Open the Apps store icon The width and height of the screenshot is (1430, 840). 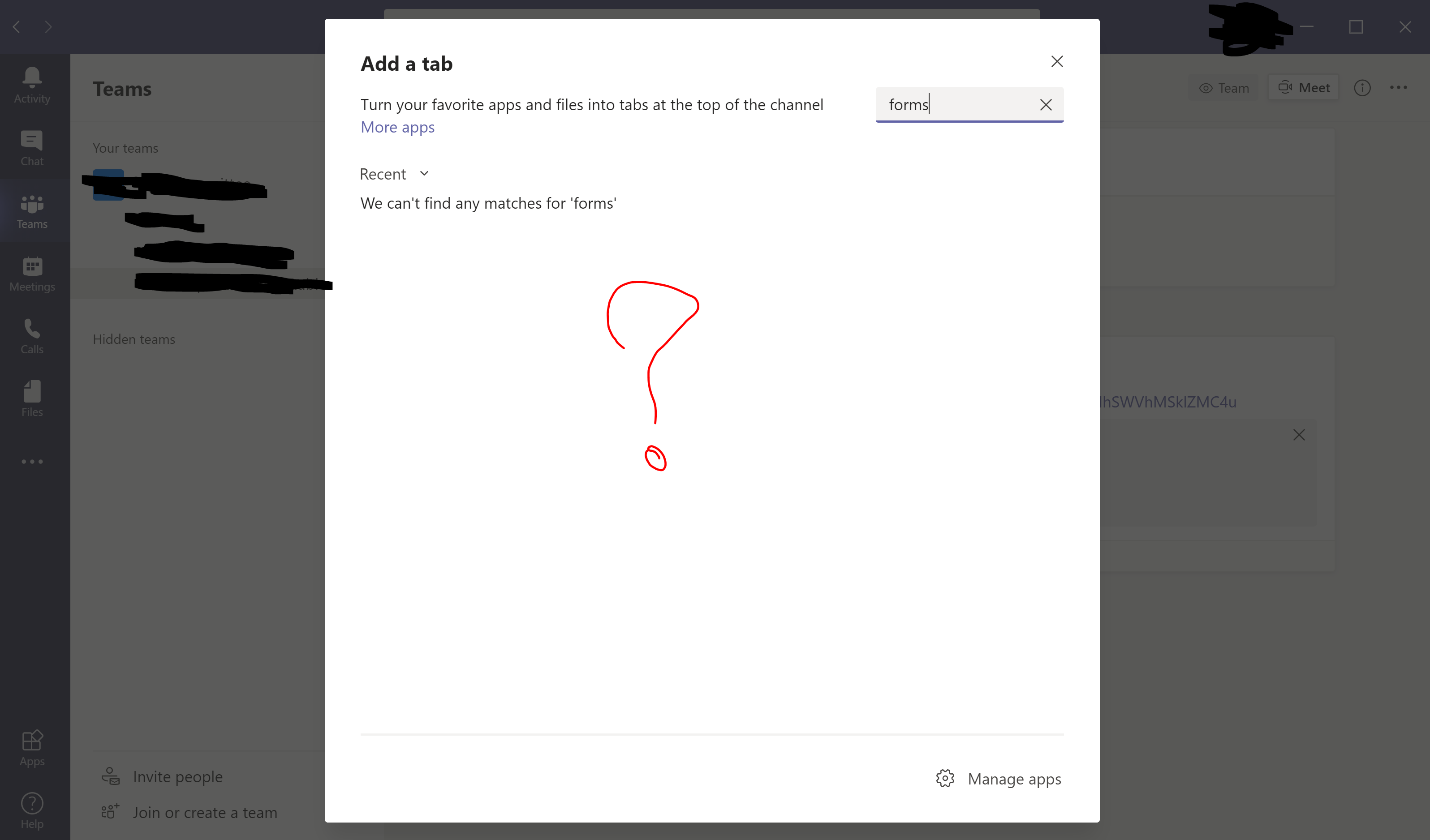32,740
